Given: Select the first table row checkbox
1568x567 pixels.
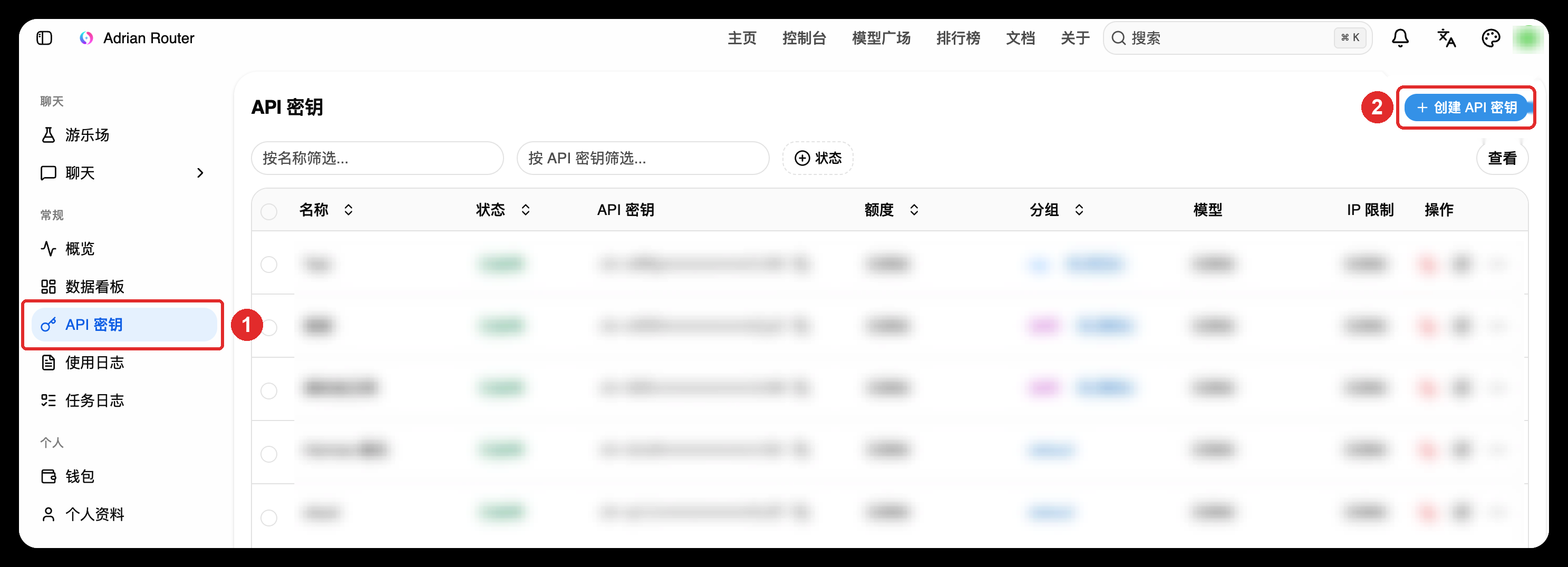Looking at the screenshot, I should pos(268,265).
